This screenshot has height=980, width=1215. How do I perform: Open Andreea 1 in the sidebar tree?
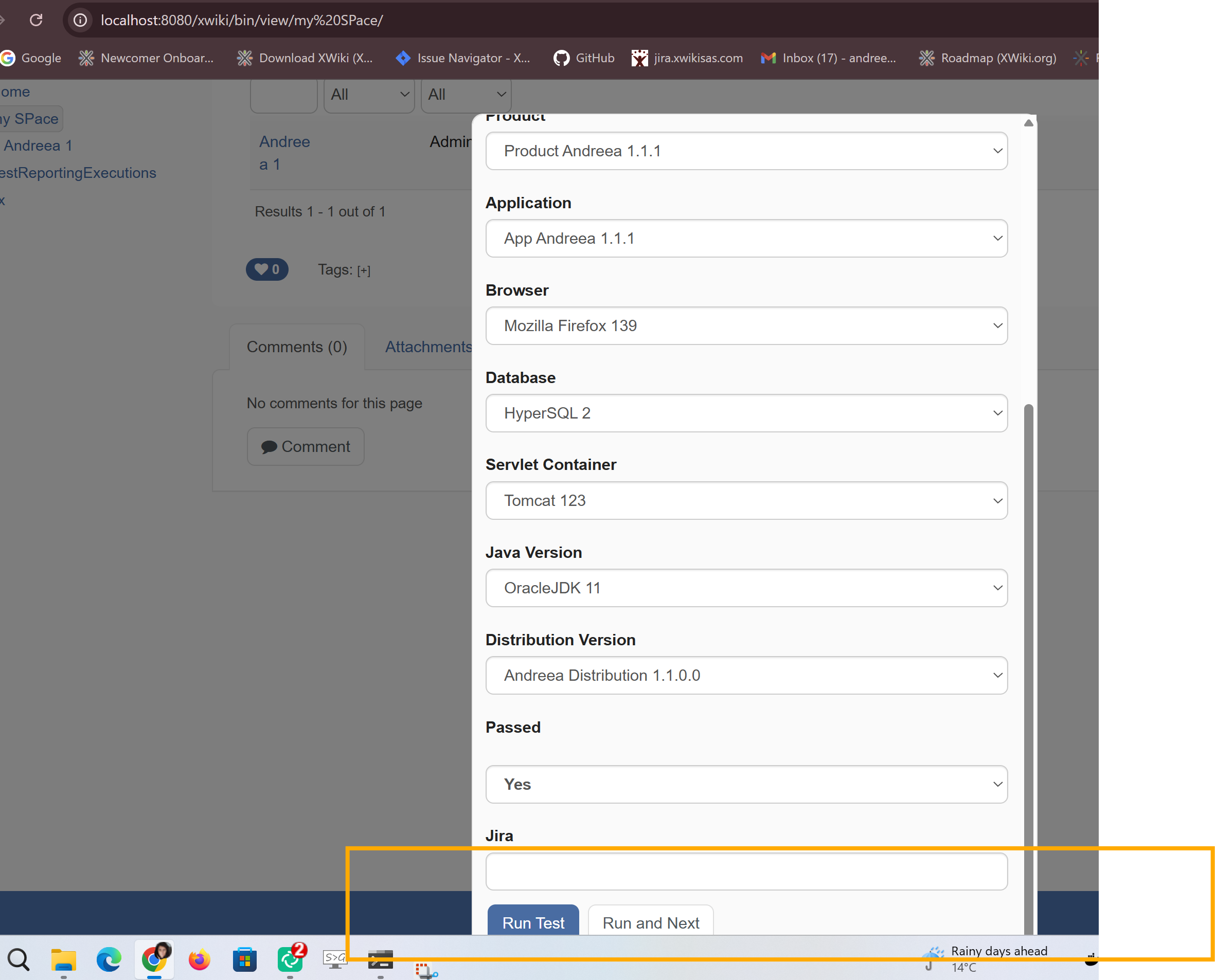[38, 146]
